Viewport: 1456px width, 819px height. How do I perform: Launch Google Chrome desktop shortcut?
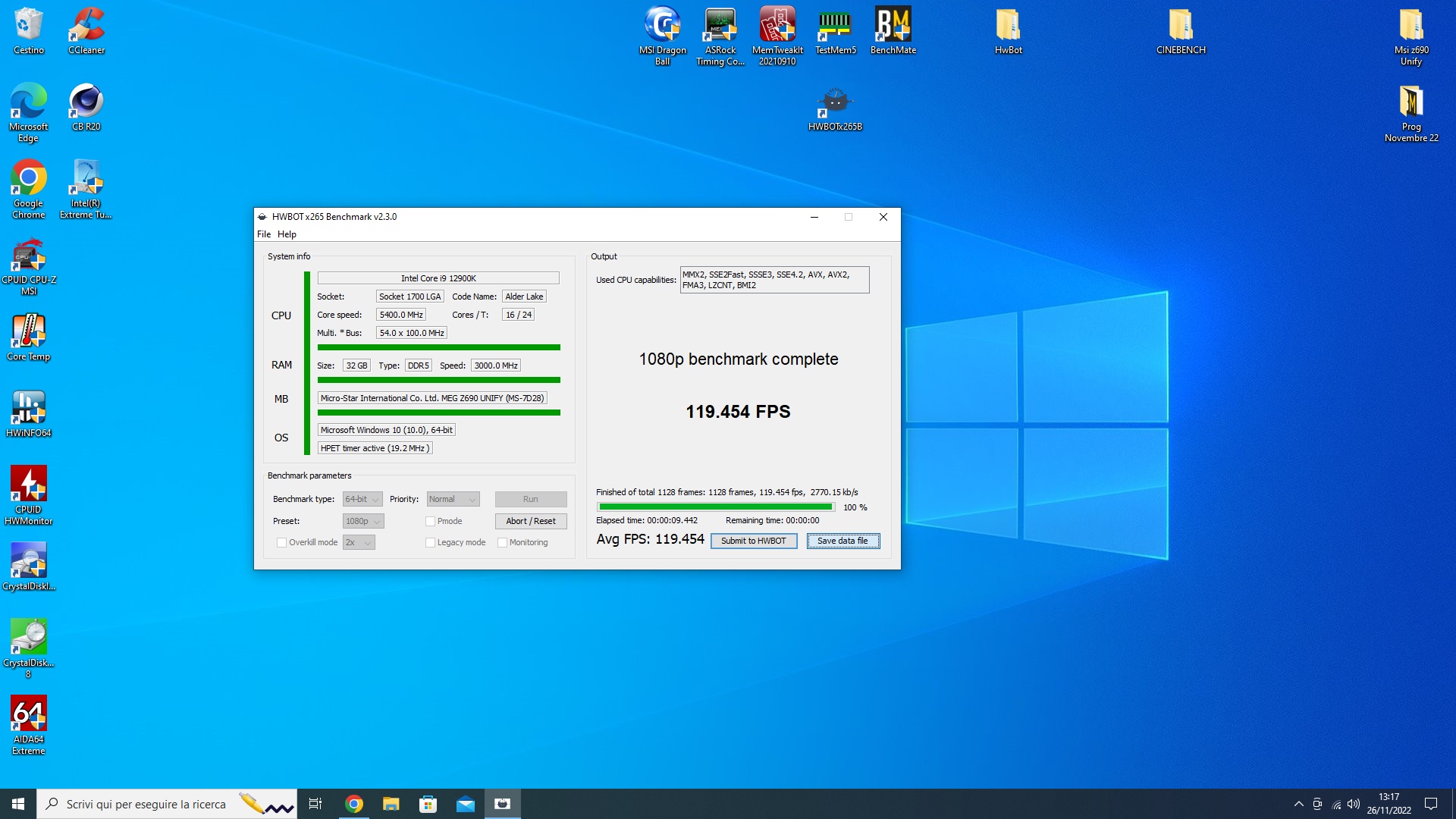pos(29,189)
